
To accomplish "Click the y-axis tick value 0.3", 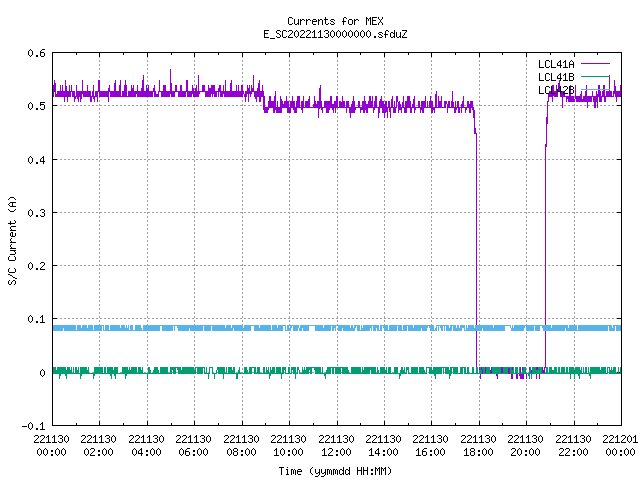I will tap(36, 213).
